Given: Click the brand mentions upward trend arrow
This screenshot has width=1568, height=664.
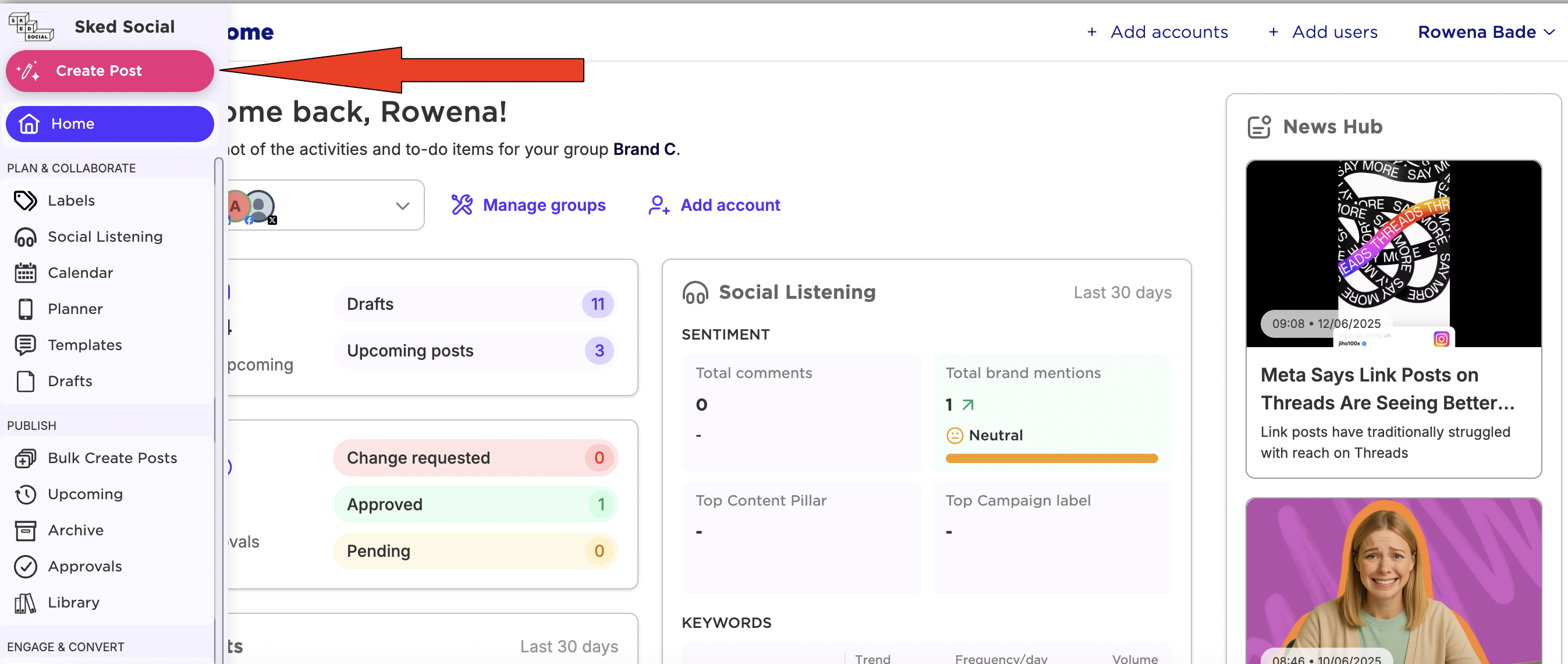Looking at the screenshot, I should 968,404.
